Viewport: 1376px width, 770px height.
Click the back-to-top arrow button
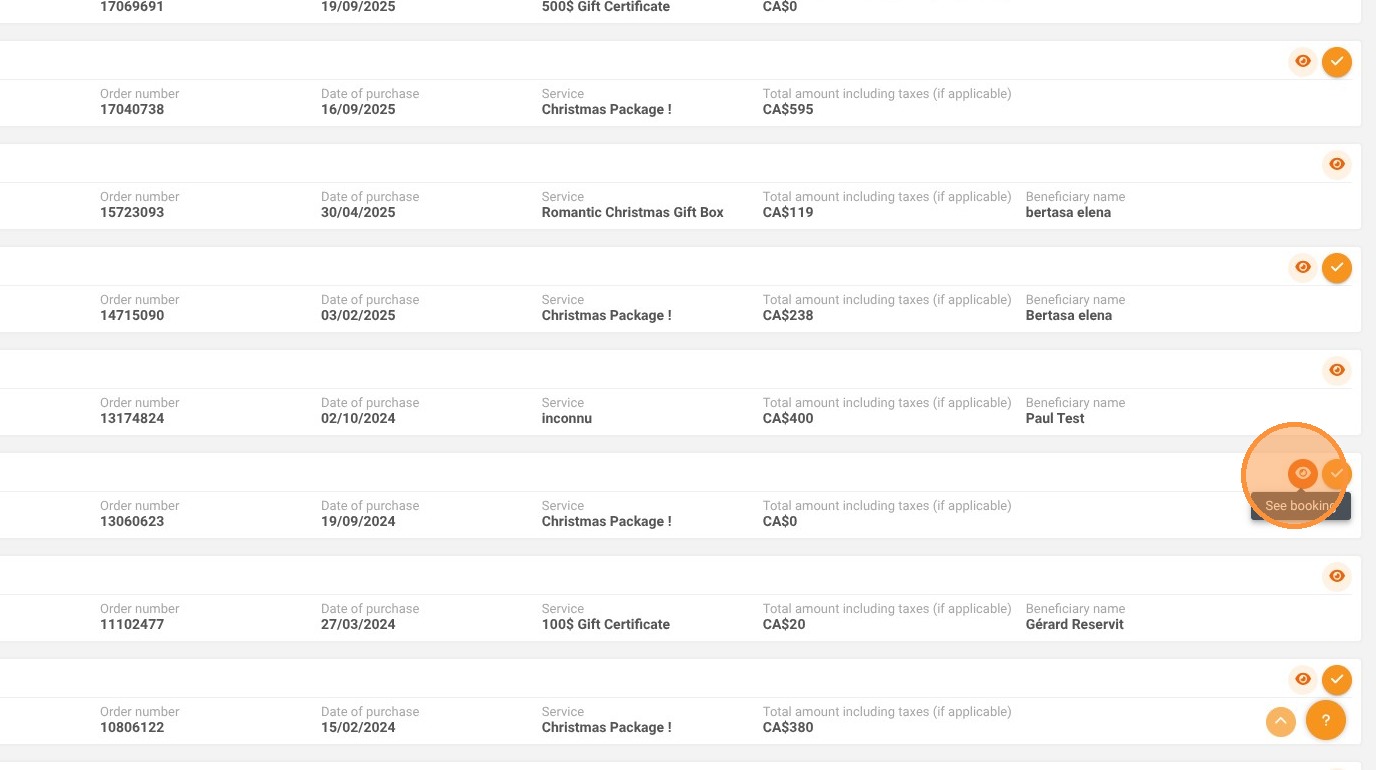click(x=1281, y=722)
